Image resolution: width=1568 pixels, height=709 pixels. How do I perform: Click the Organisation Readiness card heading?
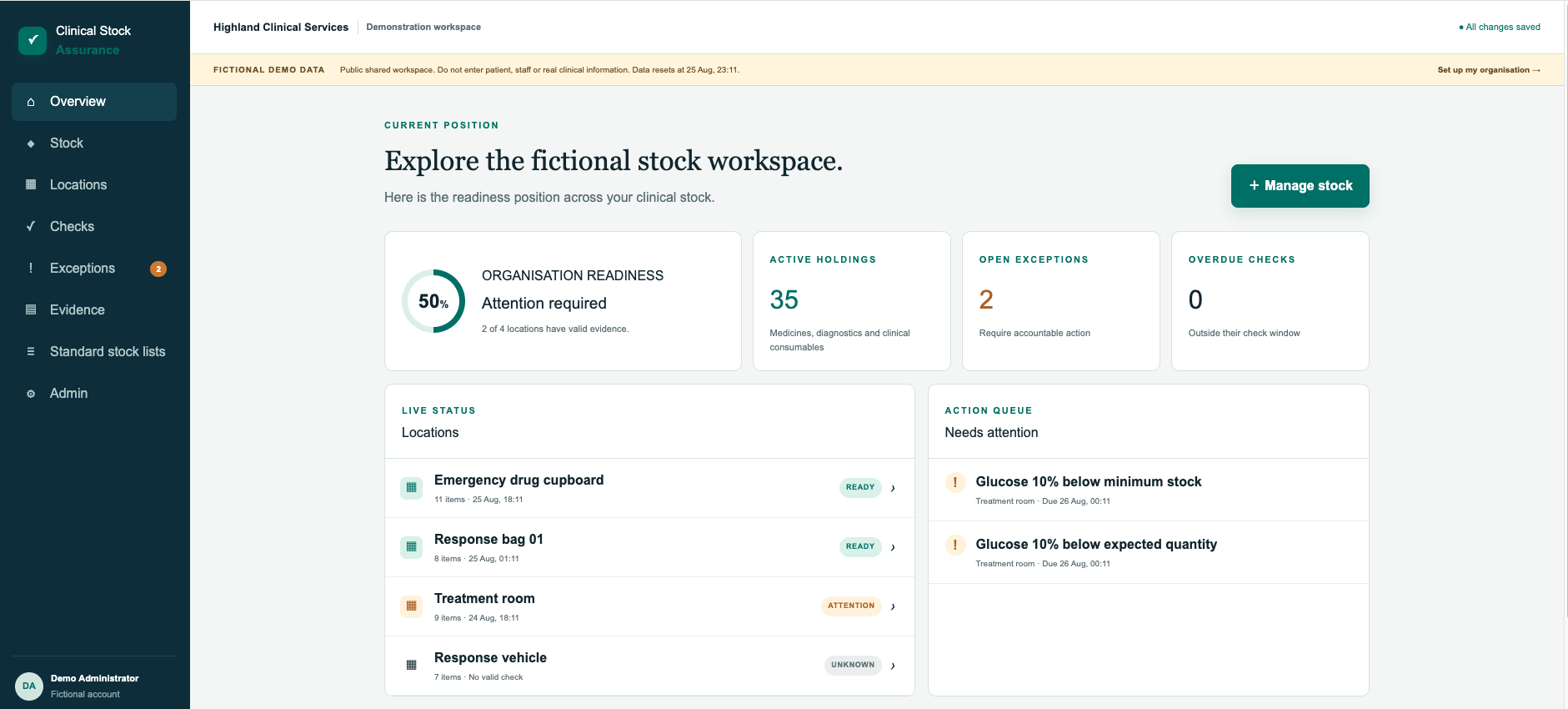click(573, 275)
